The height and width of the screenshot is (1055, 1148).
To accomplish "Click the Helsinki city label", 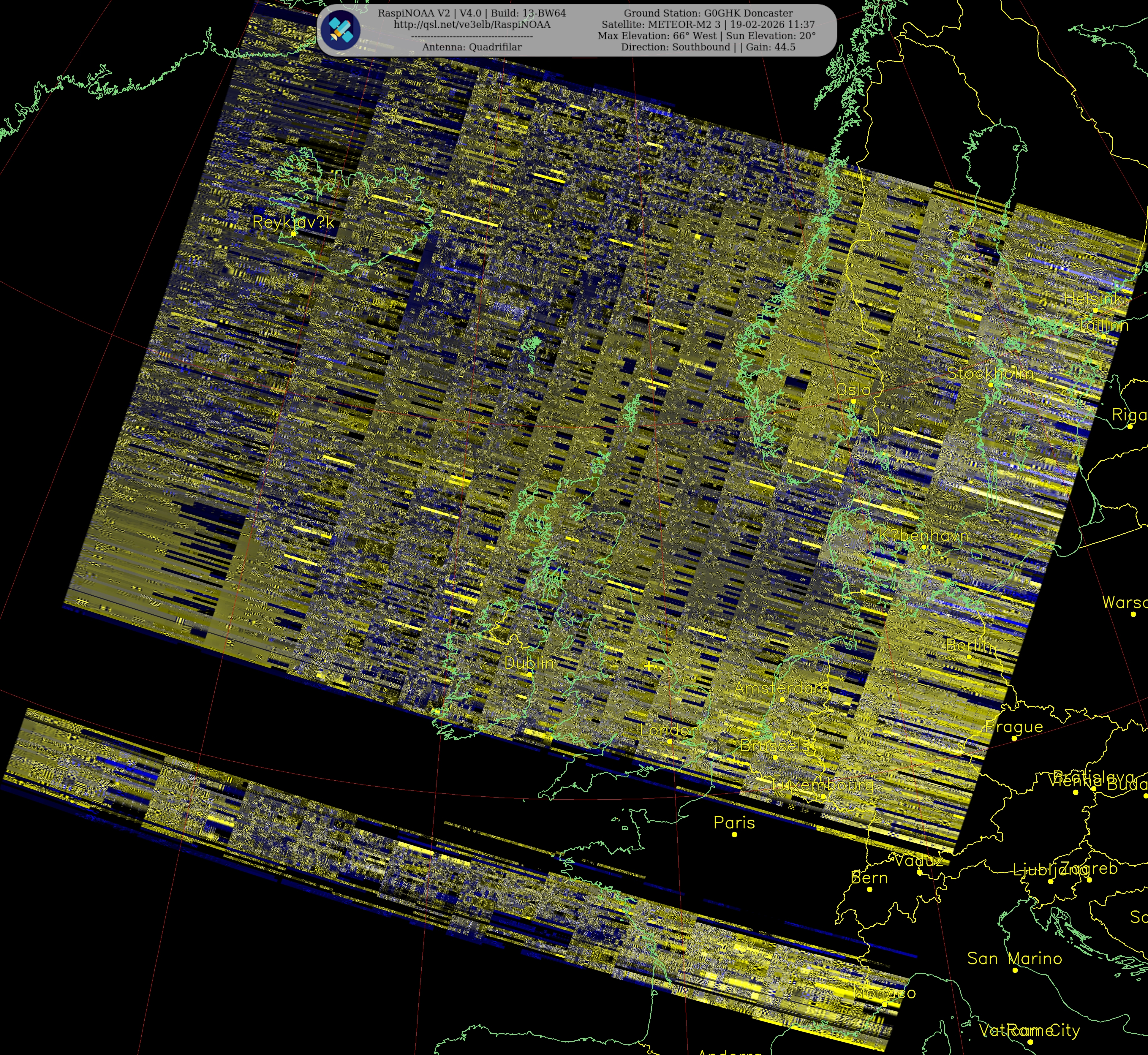I will coord(1095,299).
